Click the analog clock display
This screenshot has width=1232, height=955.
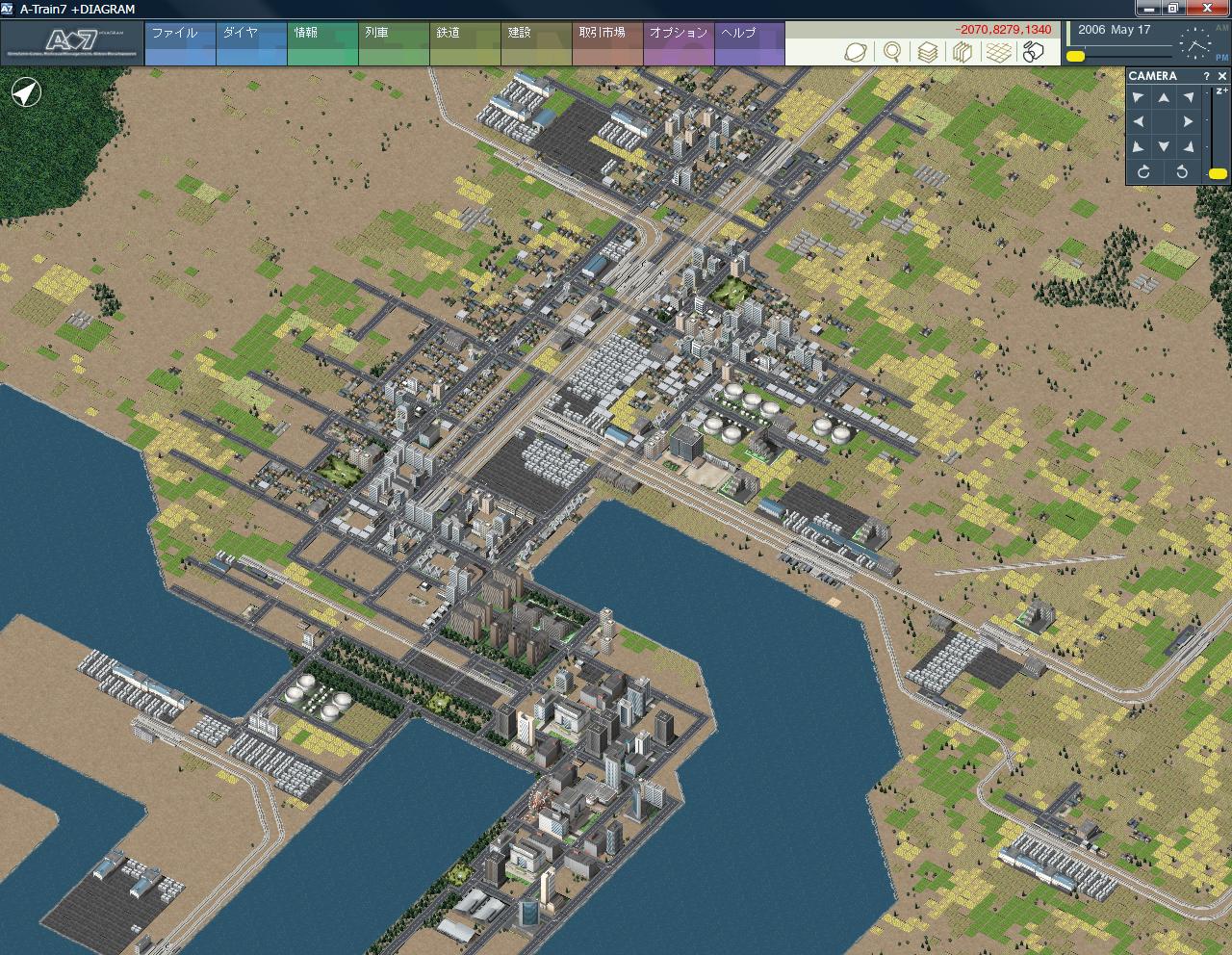point(1196,44)
